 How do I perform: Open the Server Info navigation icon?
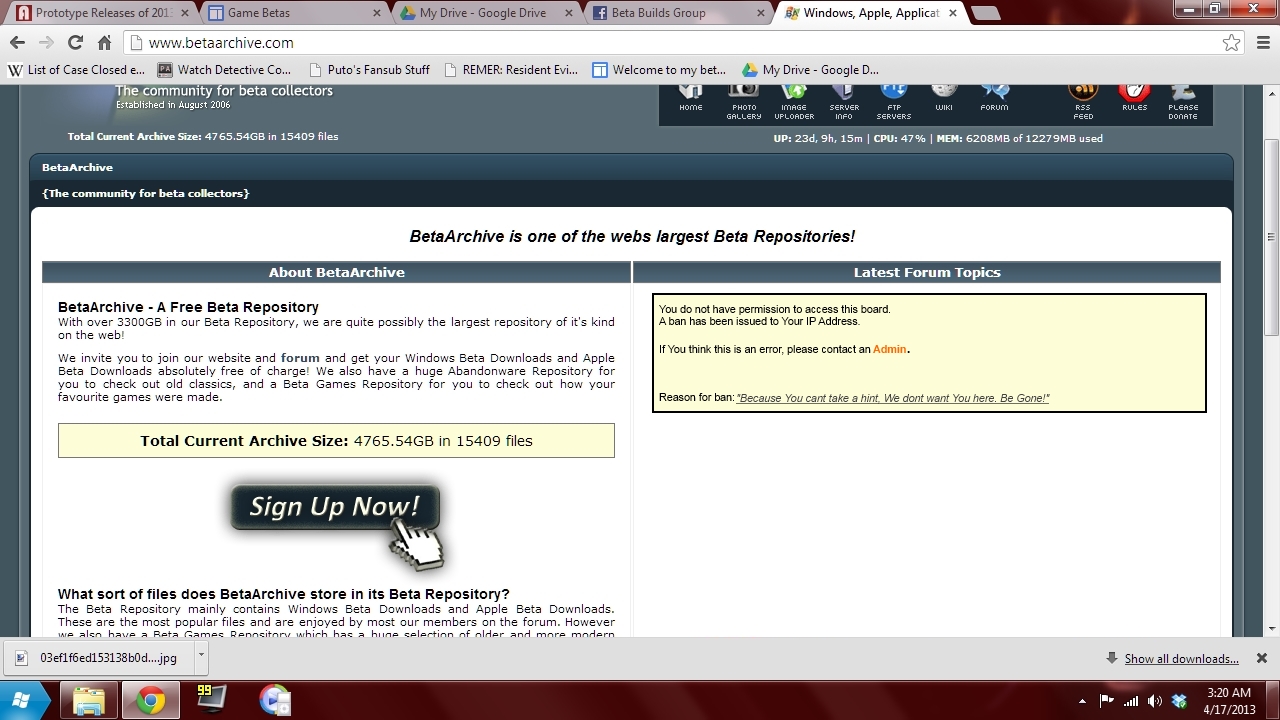pos(844,102)
